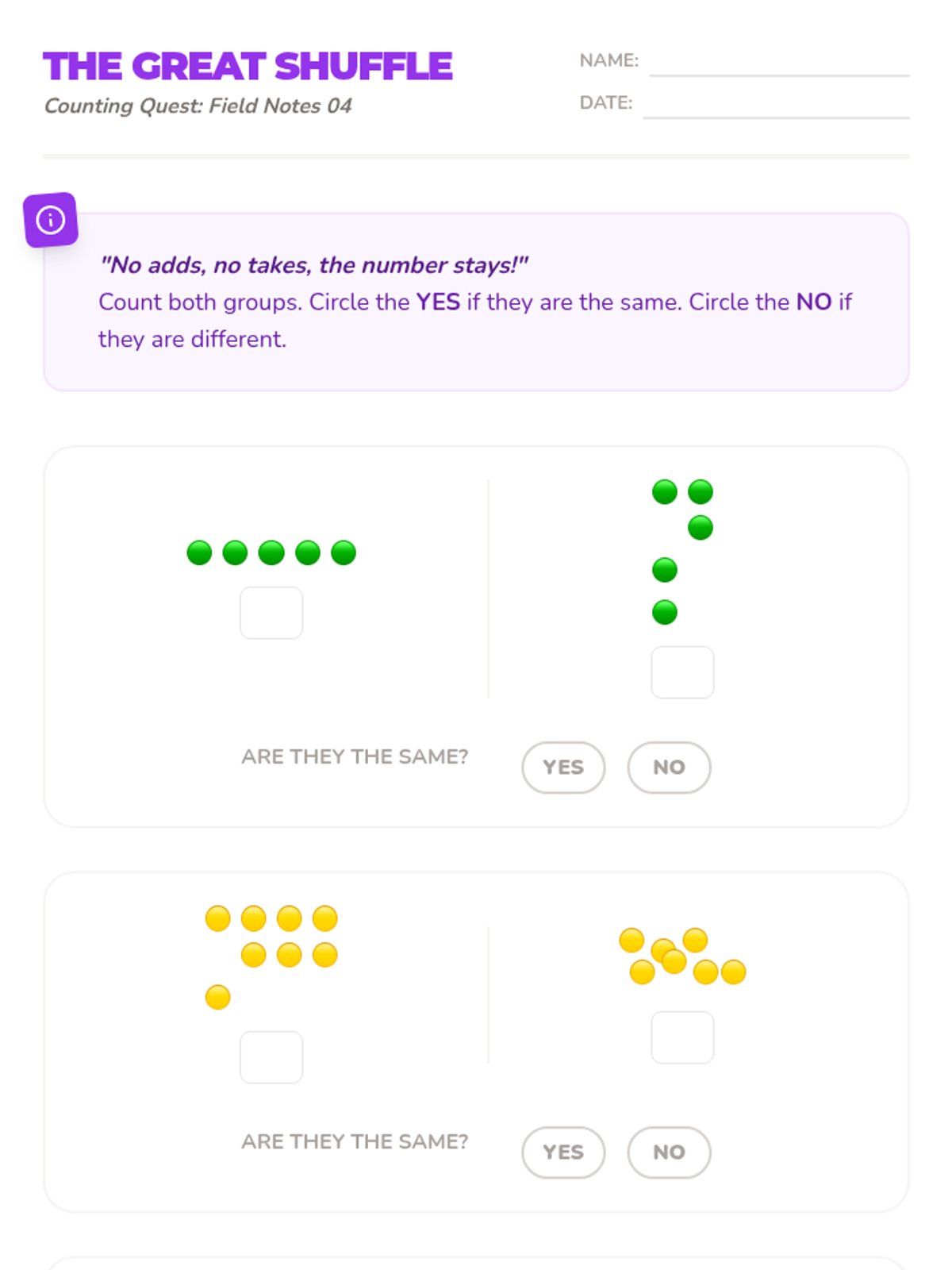This screenshot has width=952, height=1270.
Task: Circle NO for the yellow dots question
Action: pyautogui.click(x=669, y=1153)
